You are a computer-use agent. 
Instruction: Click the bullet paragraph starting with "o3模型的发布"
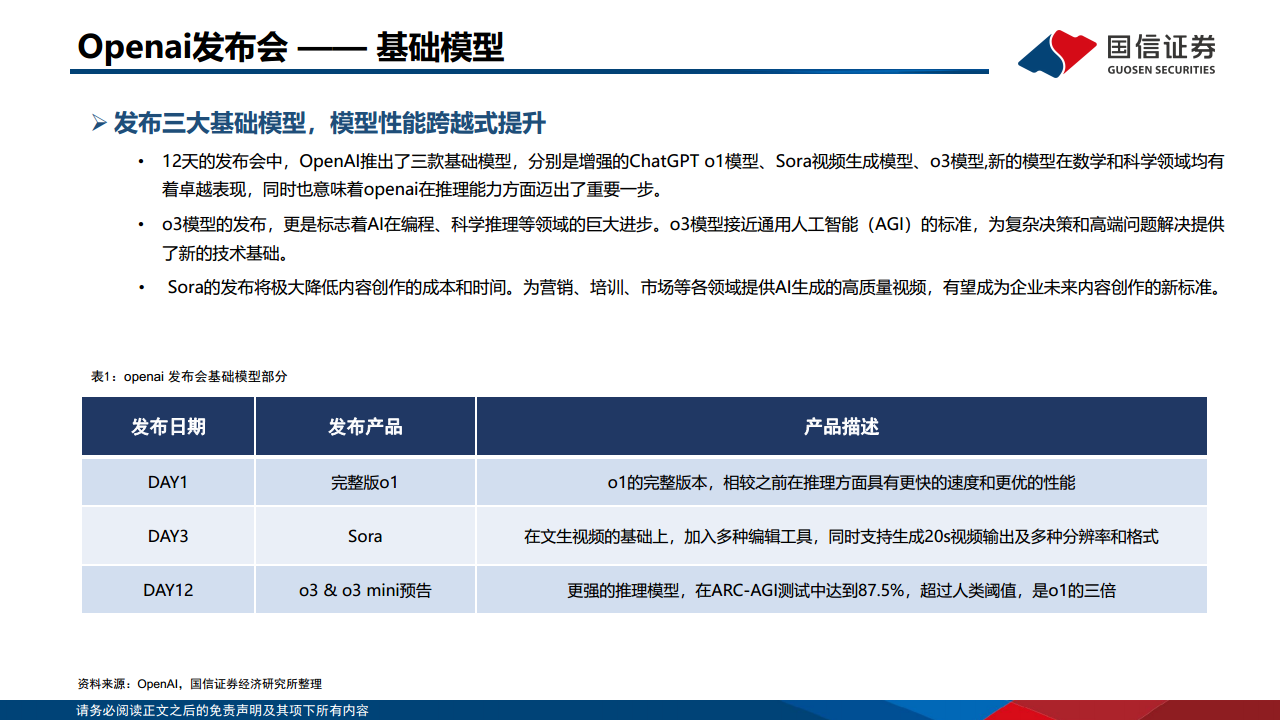pyautogui.click(x=693, y=239)
